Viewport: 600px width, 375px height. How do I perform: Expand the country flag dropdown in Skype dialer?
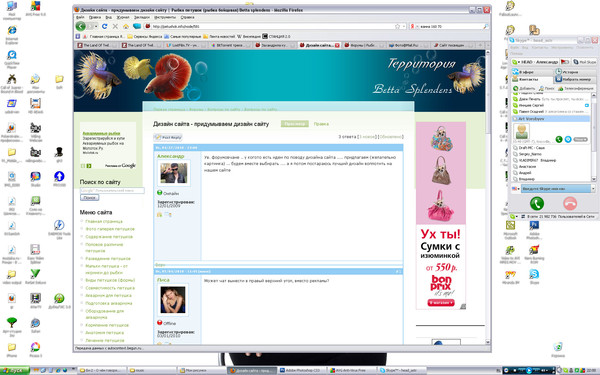(516, 189)
